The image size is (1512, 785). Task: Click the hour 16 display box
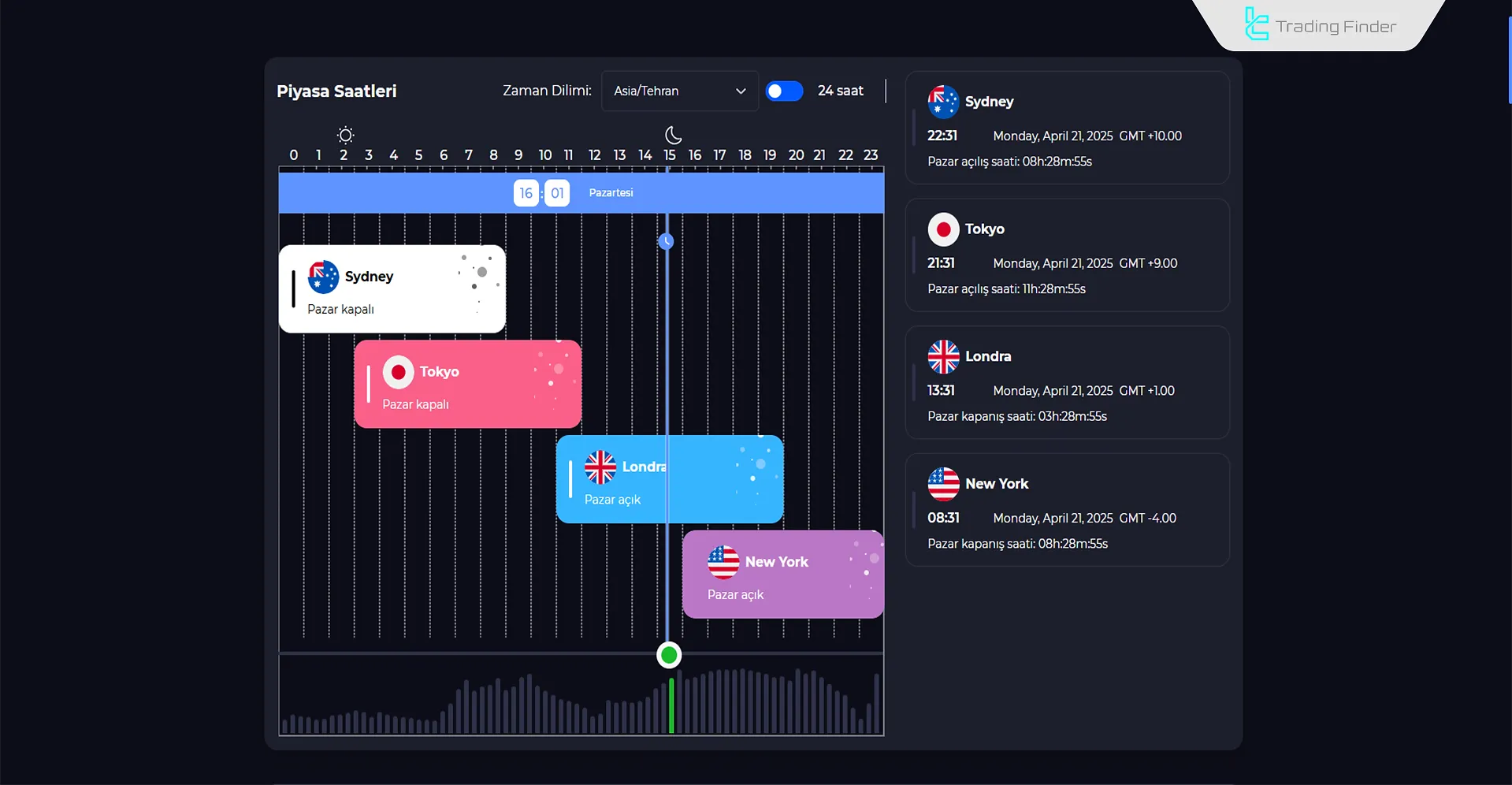coord(526,193)
